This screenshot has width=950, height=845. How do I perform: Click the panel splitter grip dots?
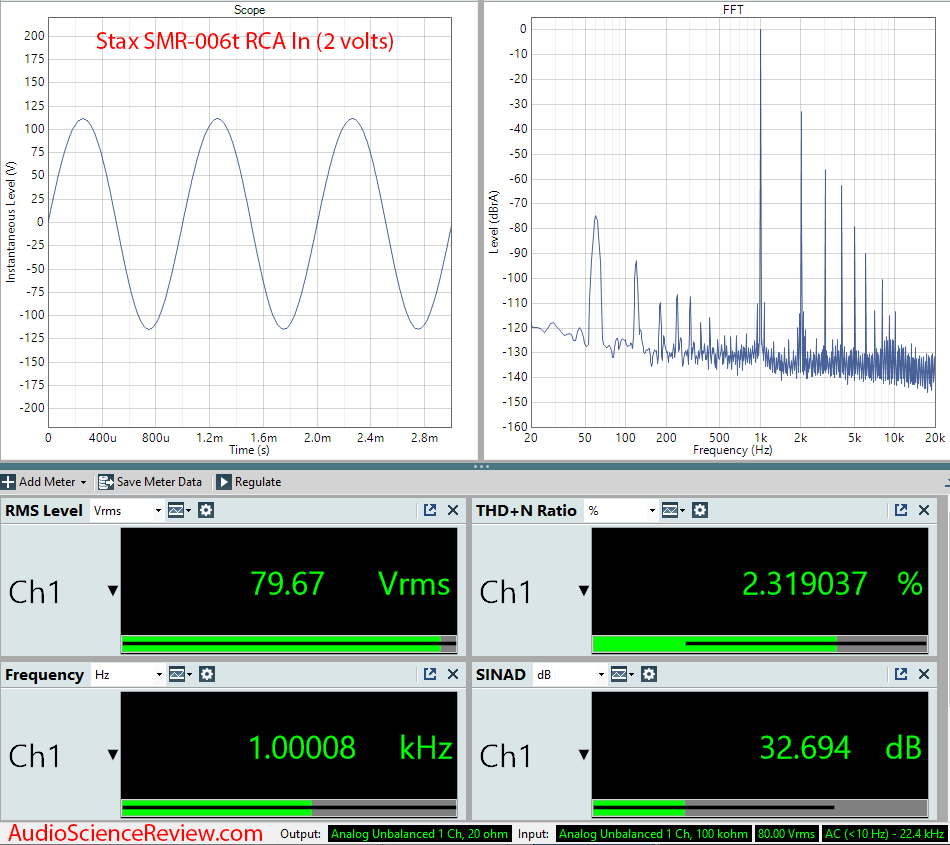coord(481,466)
